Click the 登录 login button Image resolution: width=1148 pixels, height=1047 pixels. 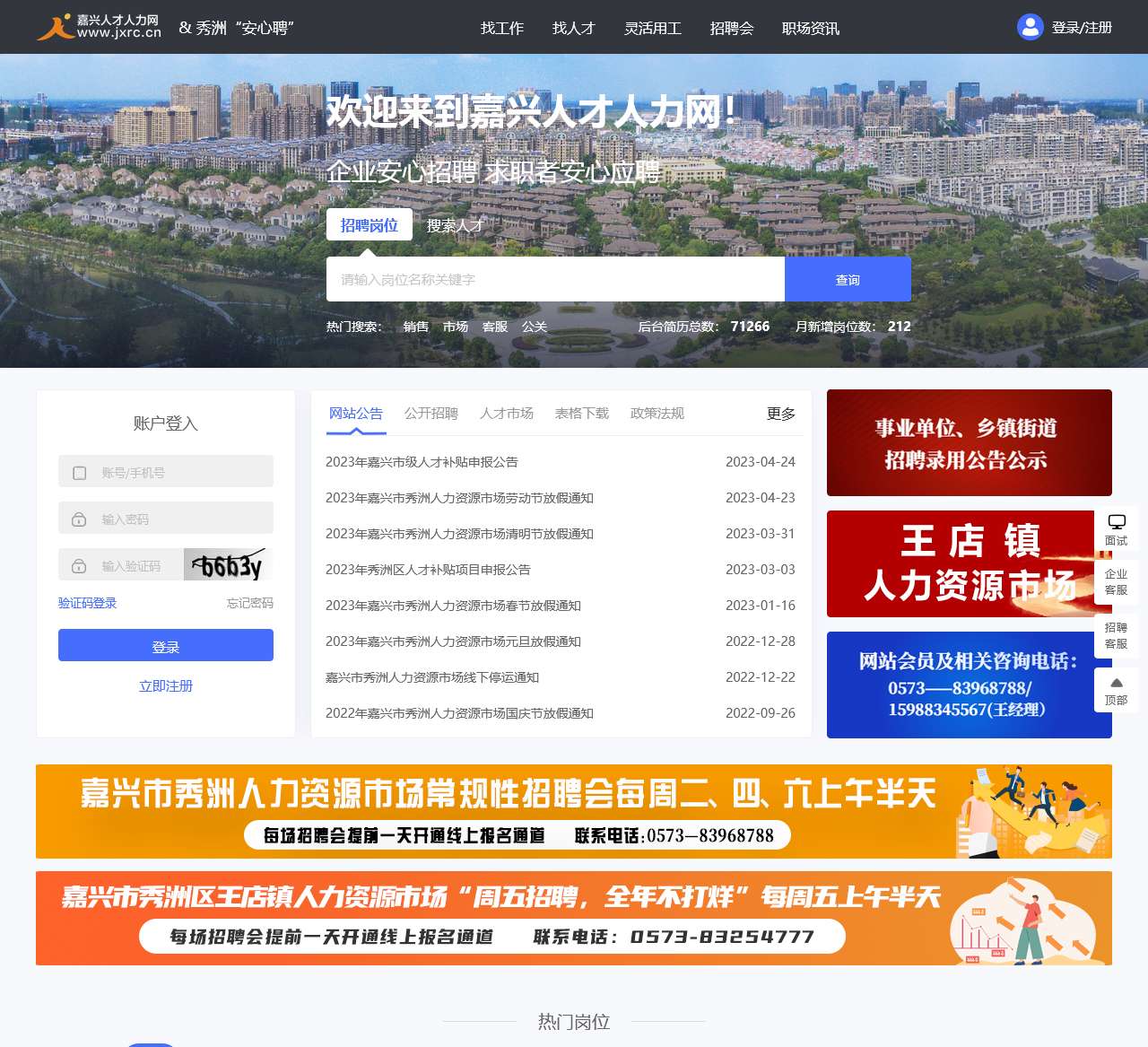pyautogui.click(x=165, y=644)
